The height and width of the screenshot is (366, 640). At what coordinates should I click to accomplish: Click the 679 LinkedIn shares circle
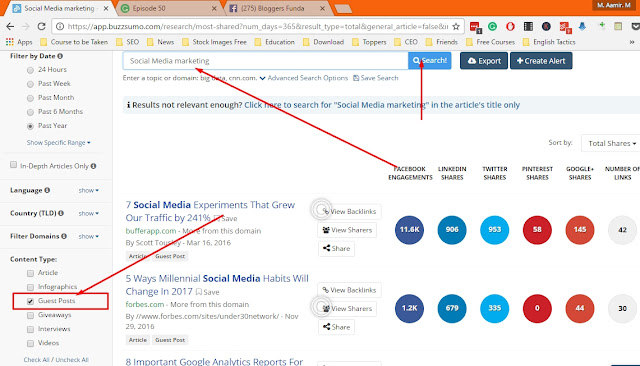(x=452, y=308)
